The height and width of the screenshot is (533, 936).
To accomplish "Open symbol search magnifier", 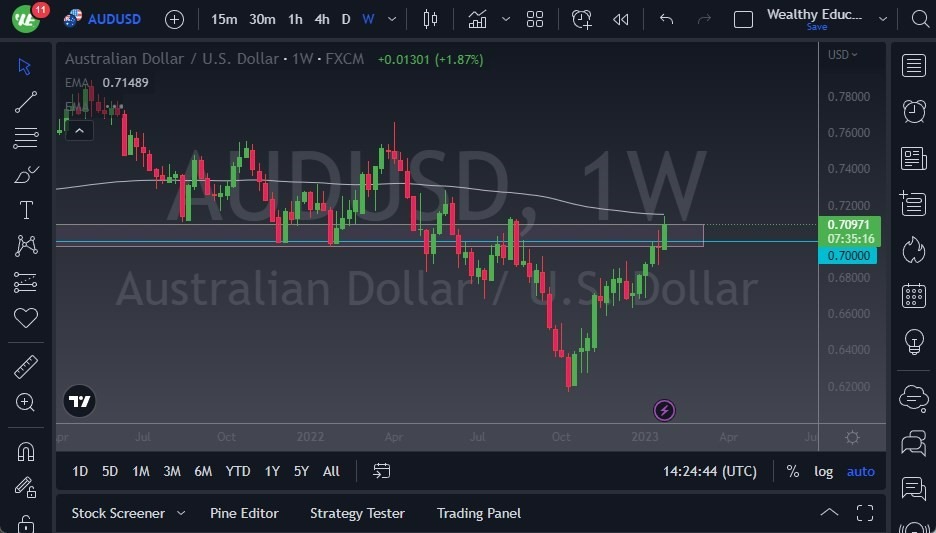I will tap(920, 19).
